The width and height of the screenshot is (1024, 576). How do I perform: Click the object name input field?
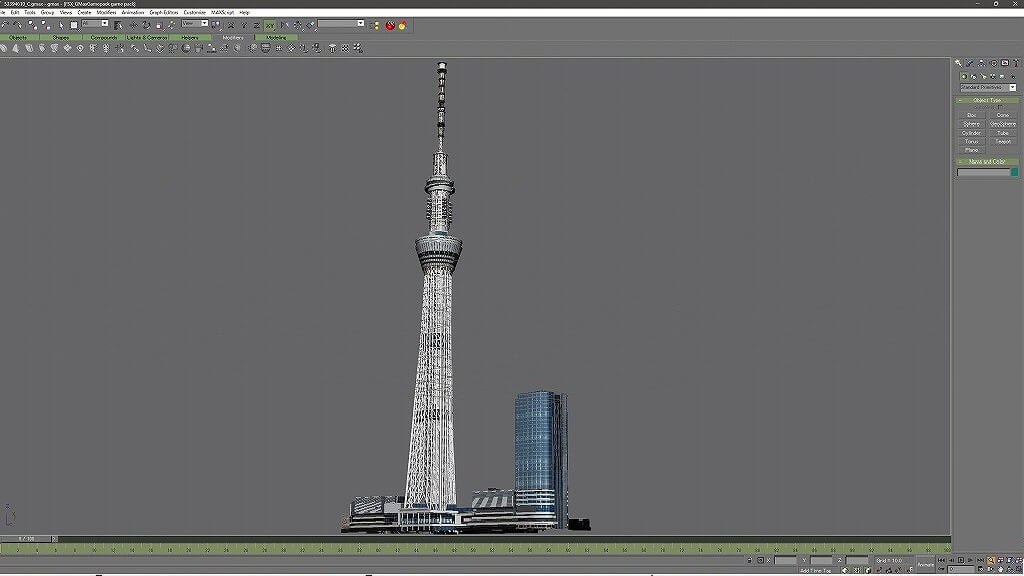(984, 172)
